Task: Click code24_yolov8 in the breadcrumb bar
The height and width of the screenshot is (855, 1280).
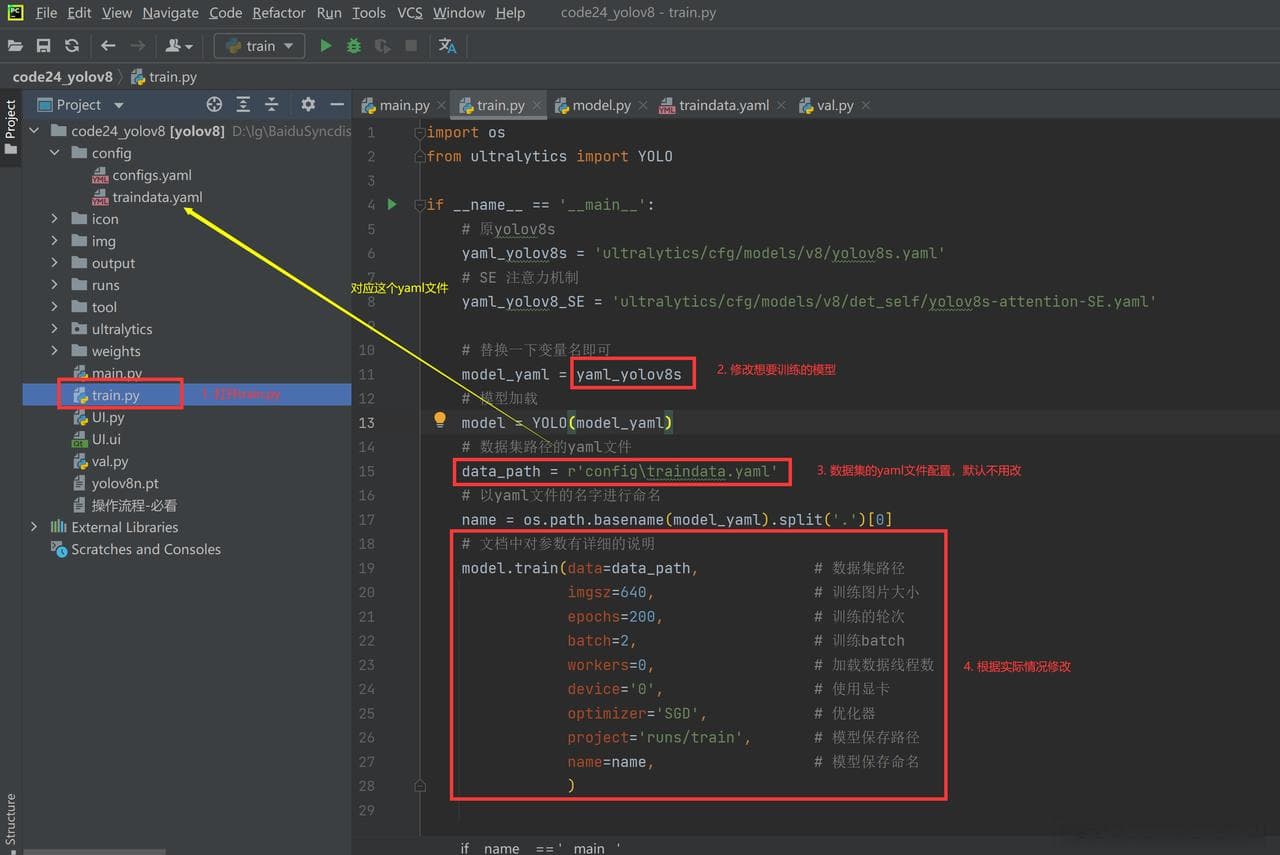Action: 62,77
